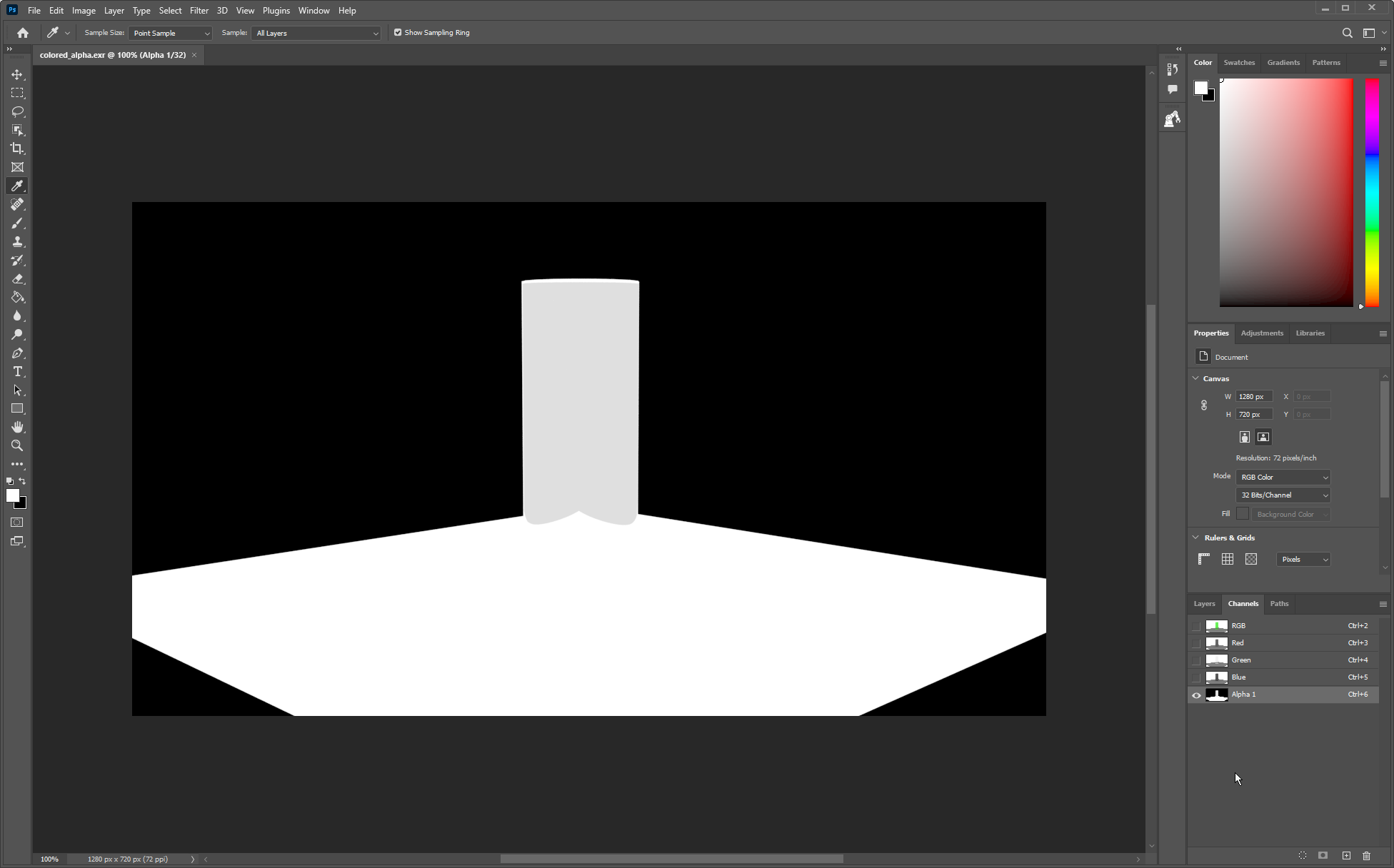Select the History Brush tool
1394x868 pixels.
pyautogui.click(x=17, y=260)
